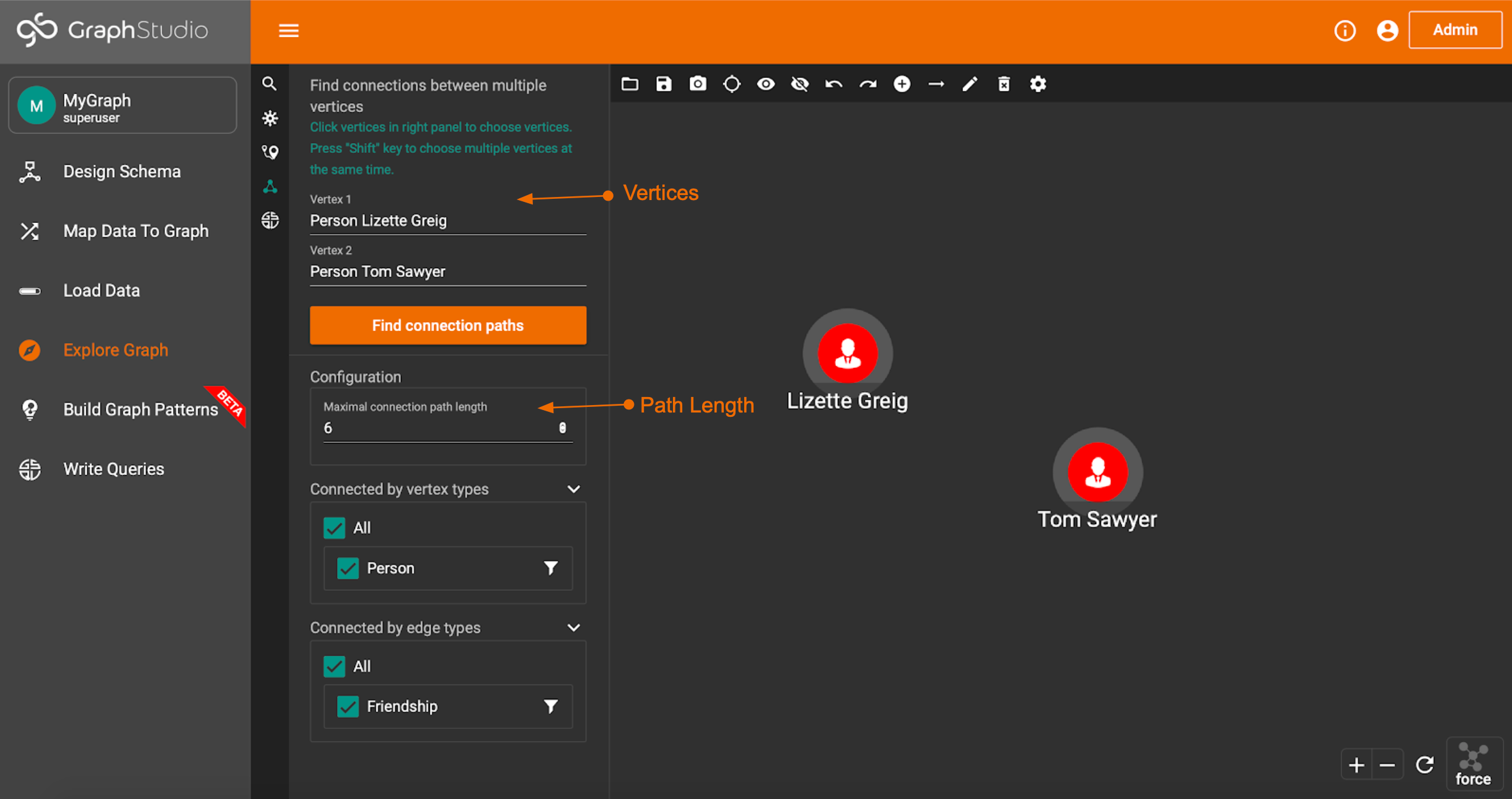
Task: Click the Admin button
Action: click(x=1454, y=30)
